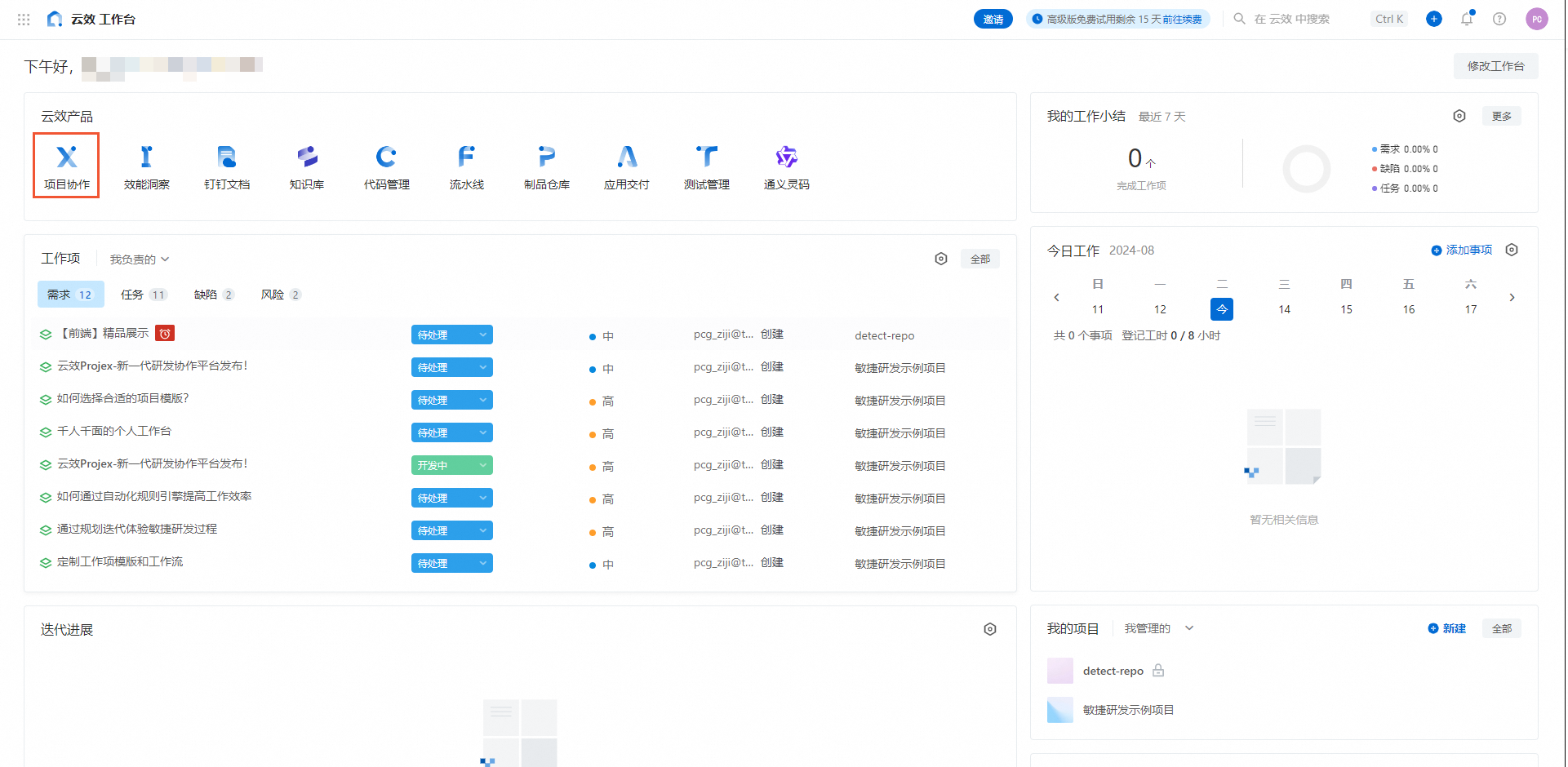
Task: Select day 14 in the calendar
Action: tap(1284, 309)
